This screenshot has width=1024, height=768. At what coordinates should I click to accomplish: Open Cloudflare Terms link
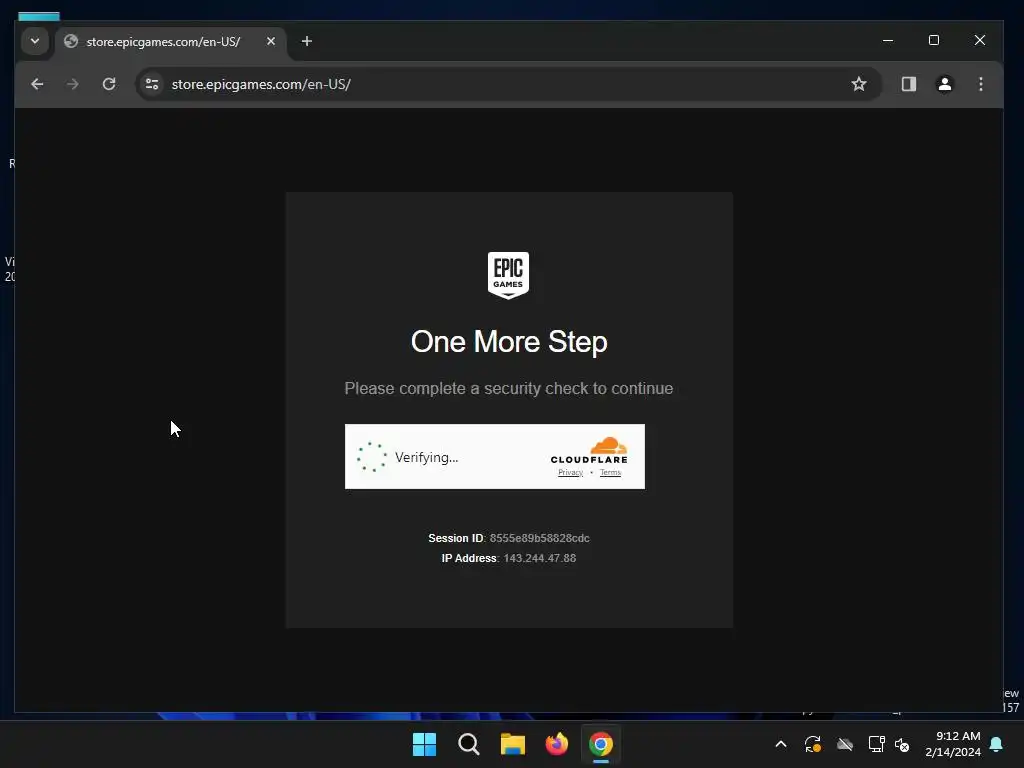pyautogui.click(x=610, y=472)
